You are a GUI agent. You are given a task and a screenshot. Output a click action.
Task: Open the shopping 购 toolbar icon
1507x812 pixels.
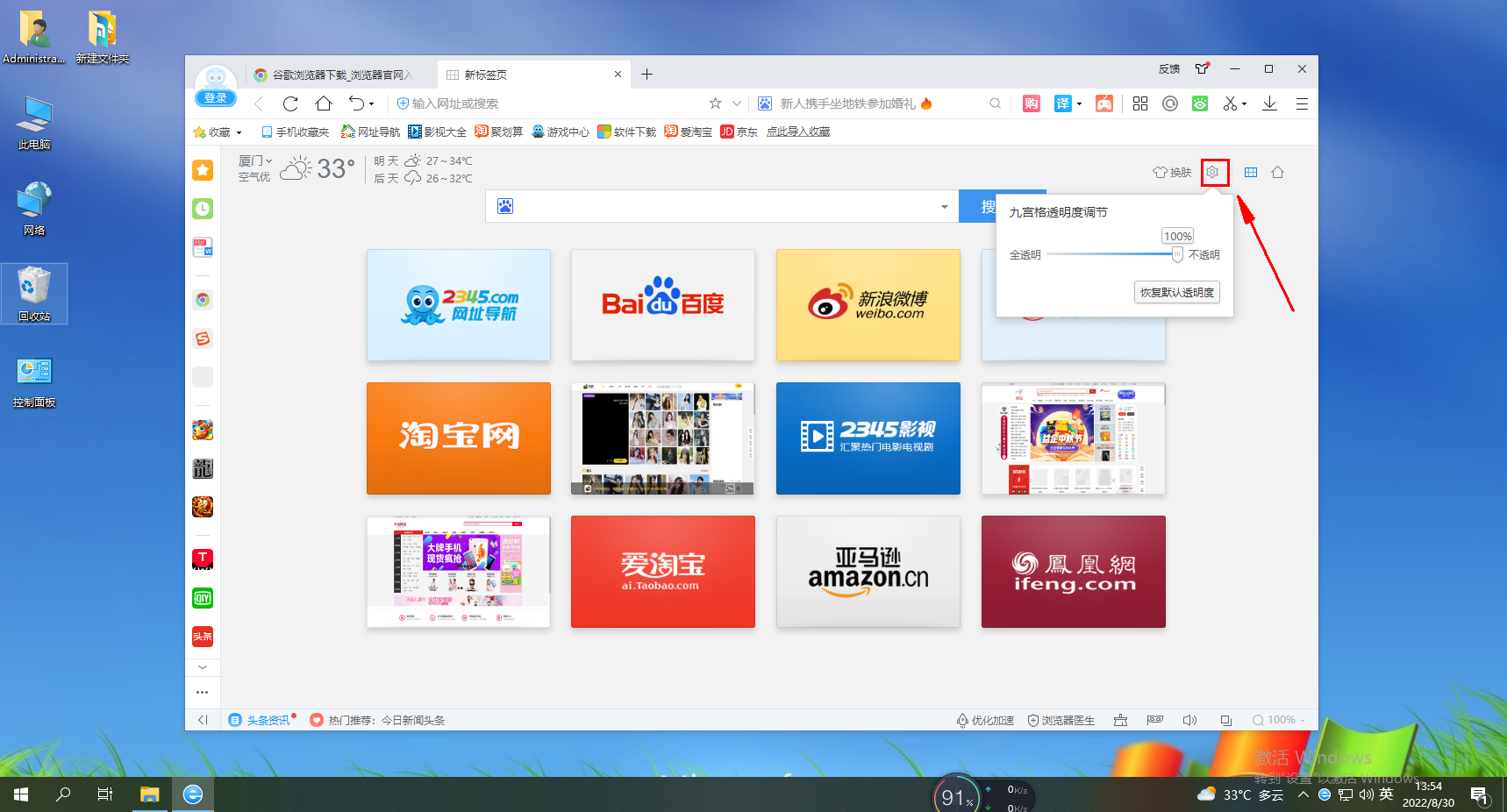click(x=1032, y=103)
